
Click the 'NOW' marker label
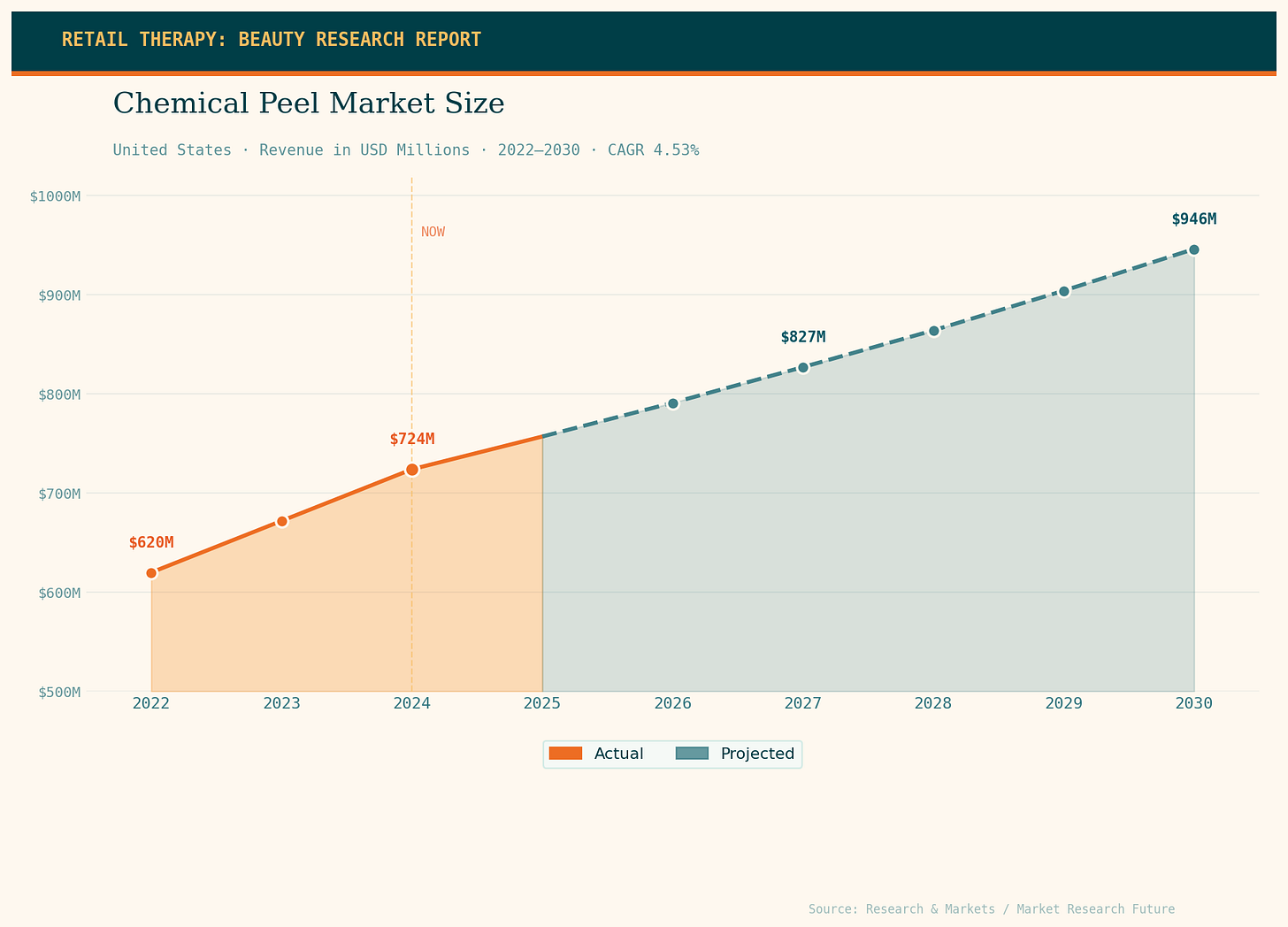point(433,233)
